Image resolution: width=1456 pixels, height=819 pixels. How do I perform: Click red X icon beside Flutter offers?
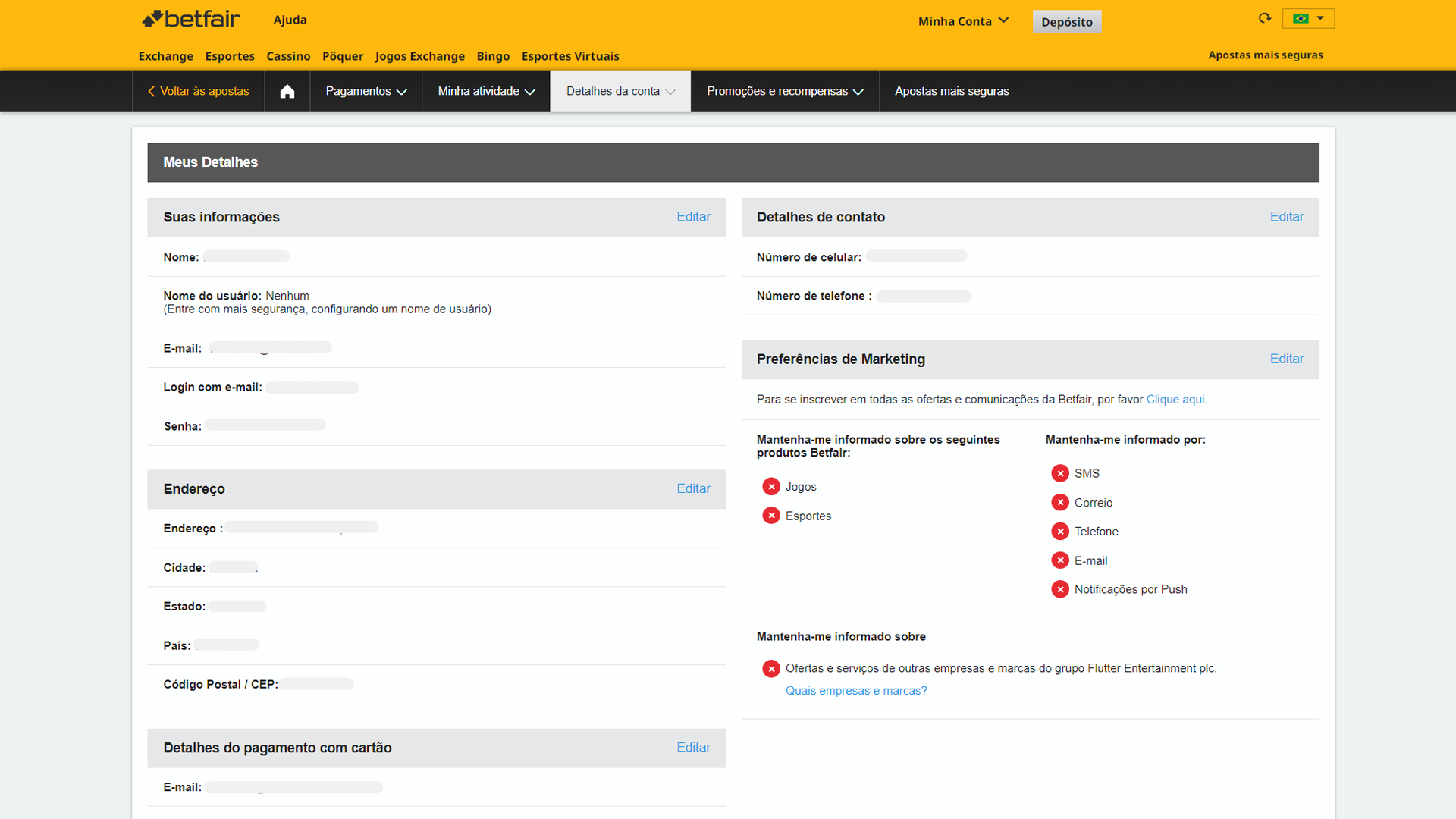771,669
